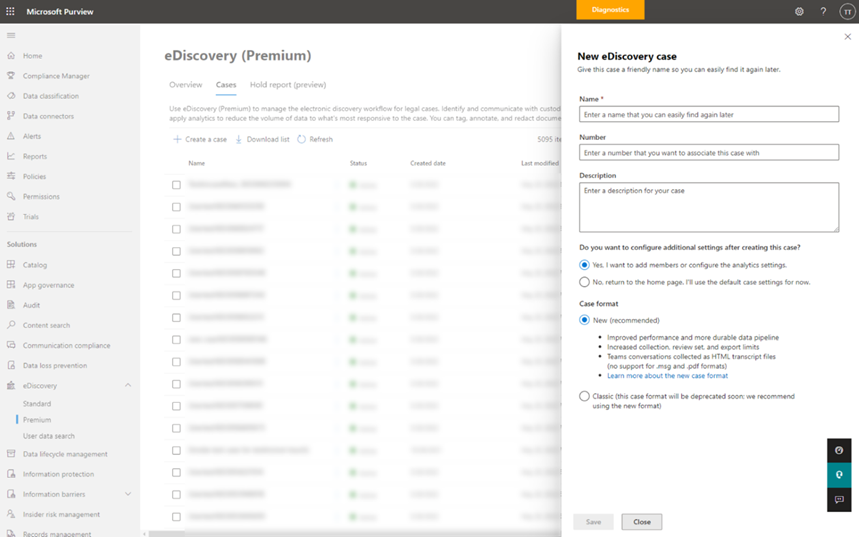Click the Home icon in sidebar
Screen dimensions: 859x537
[x=11, y=55]
